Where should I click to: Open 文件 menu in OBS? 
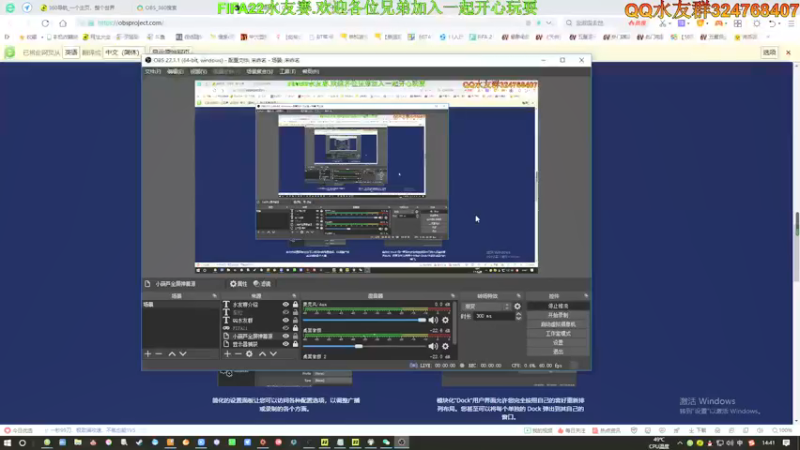[153, 71]
